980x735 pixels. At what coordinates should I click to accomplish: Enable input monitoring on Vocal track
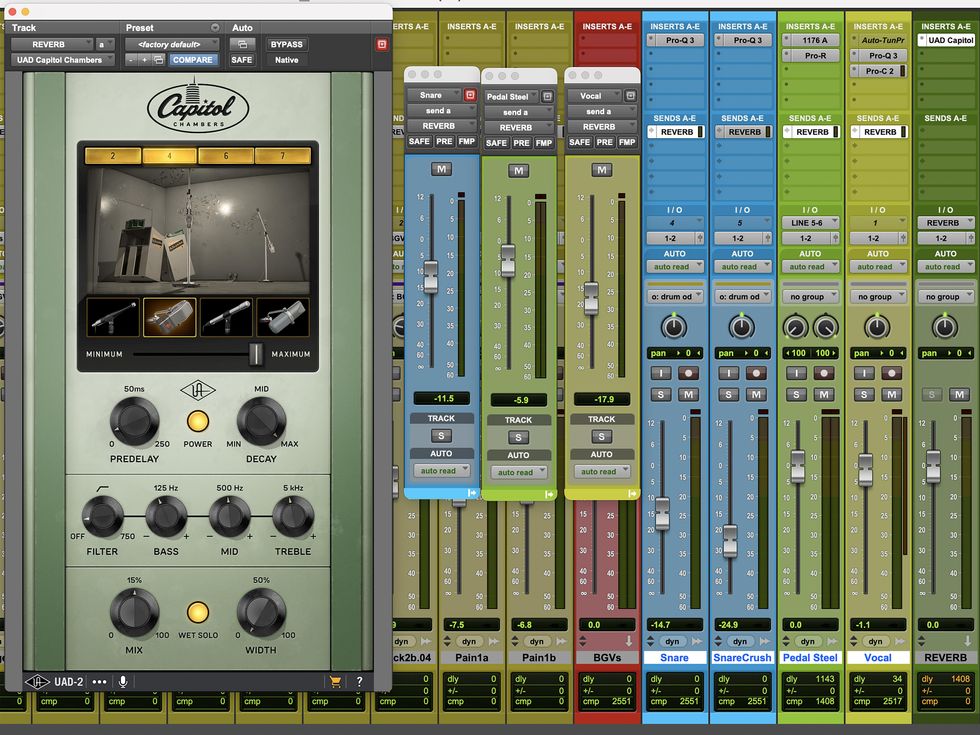pyautogui.click(x=864, y=373)
